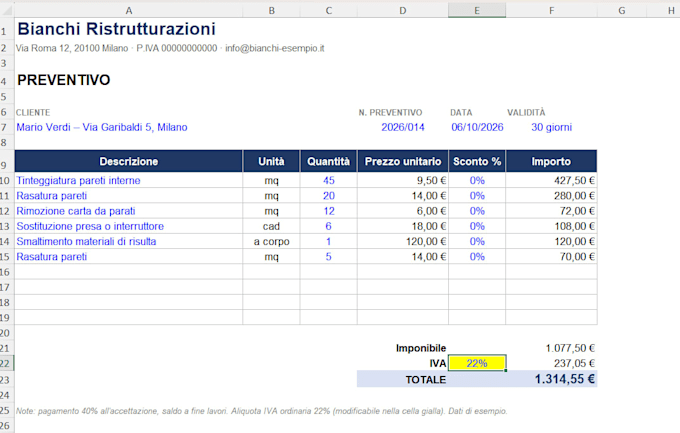The width and height of the screenshot is (680, 433).
Task: Select row 22 header
Action: (7, 363)
